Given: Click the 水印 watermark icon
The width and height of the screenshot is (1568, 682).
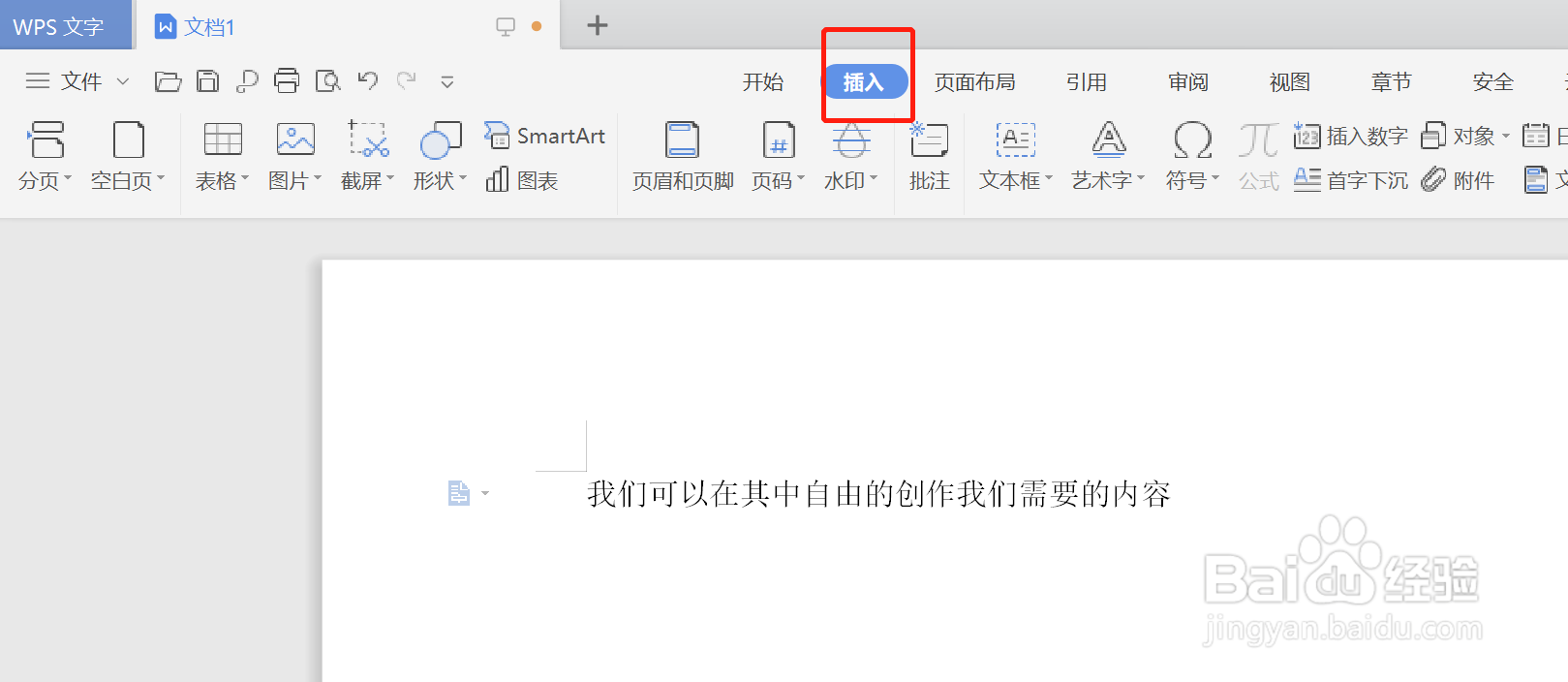Looking at the screenshot, I should [x=851, y=139].
